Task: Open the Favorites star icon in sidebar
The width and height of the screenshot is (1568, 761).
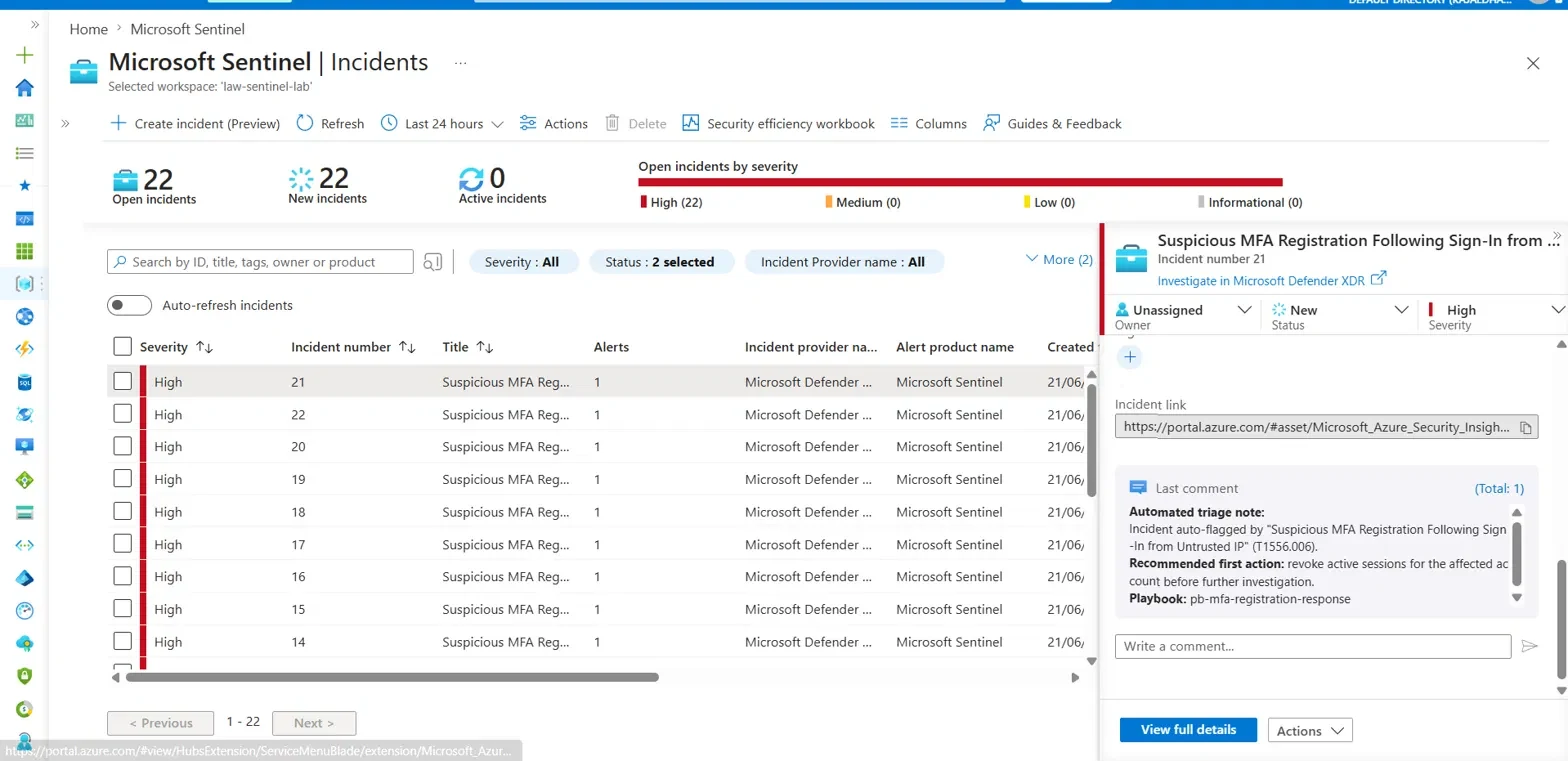Action: 25,186
